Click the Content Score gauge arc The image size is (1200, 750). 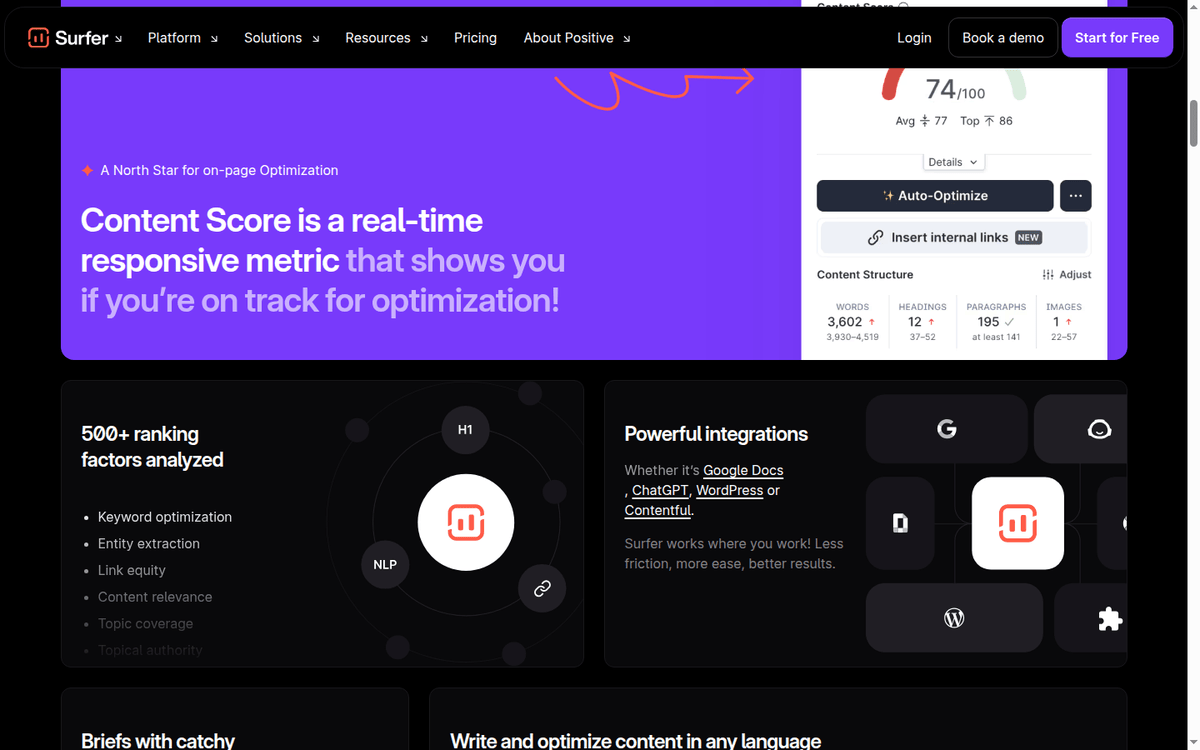pos(954,84)
